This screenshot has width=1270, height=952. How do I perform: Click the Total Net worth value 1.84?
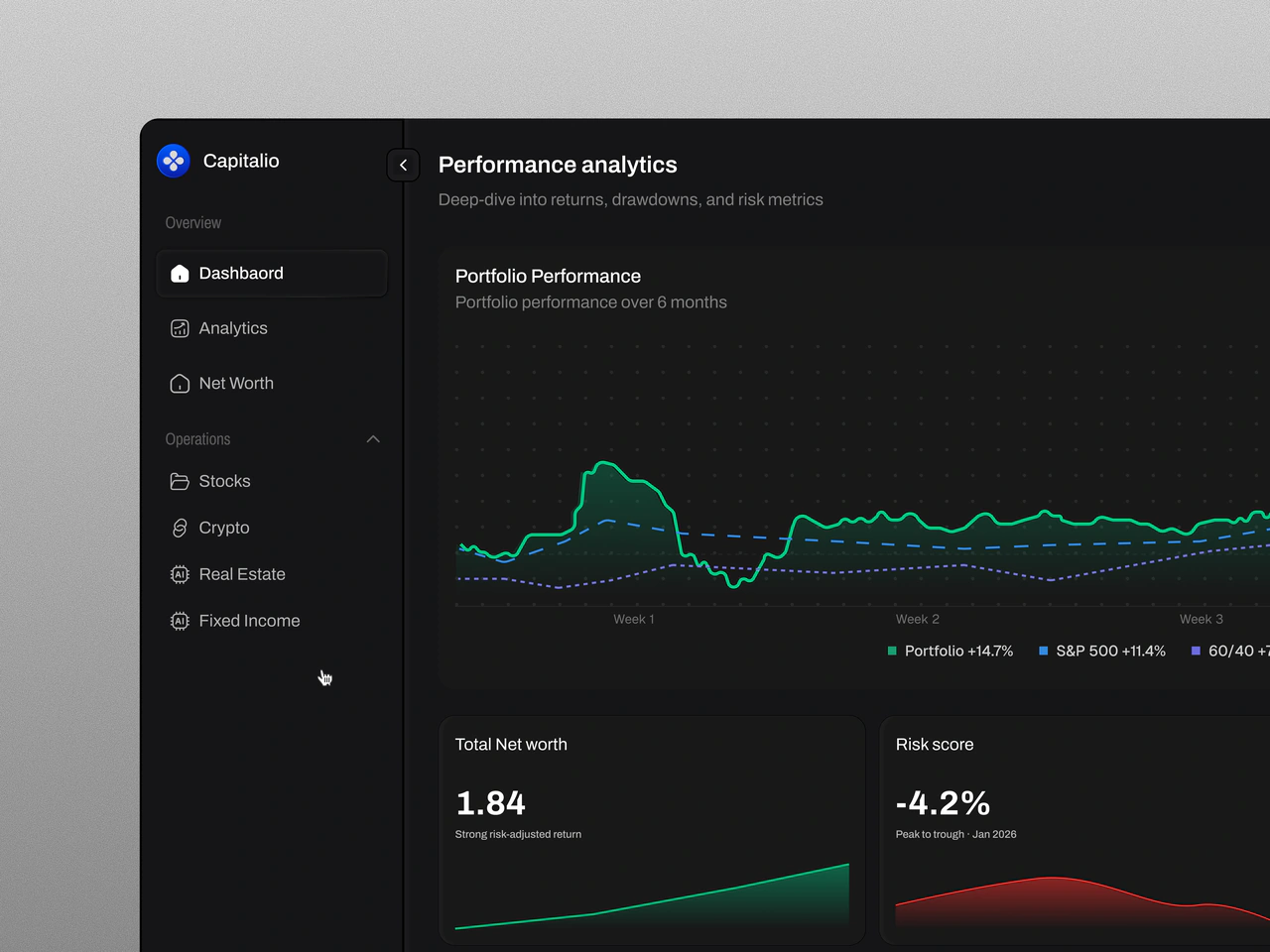pos(490,802)
